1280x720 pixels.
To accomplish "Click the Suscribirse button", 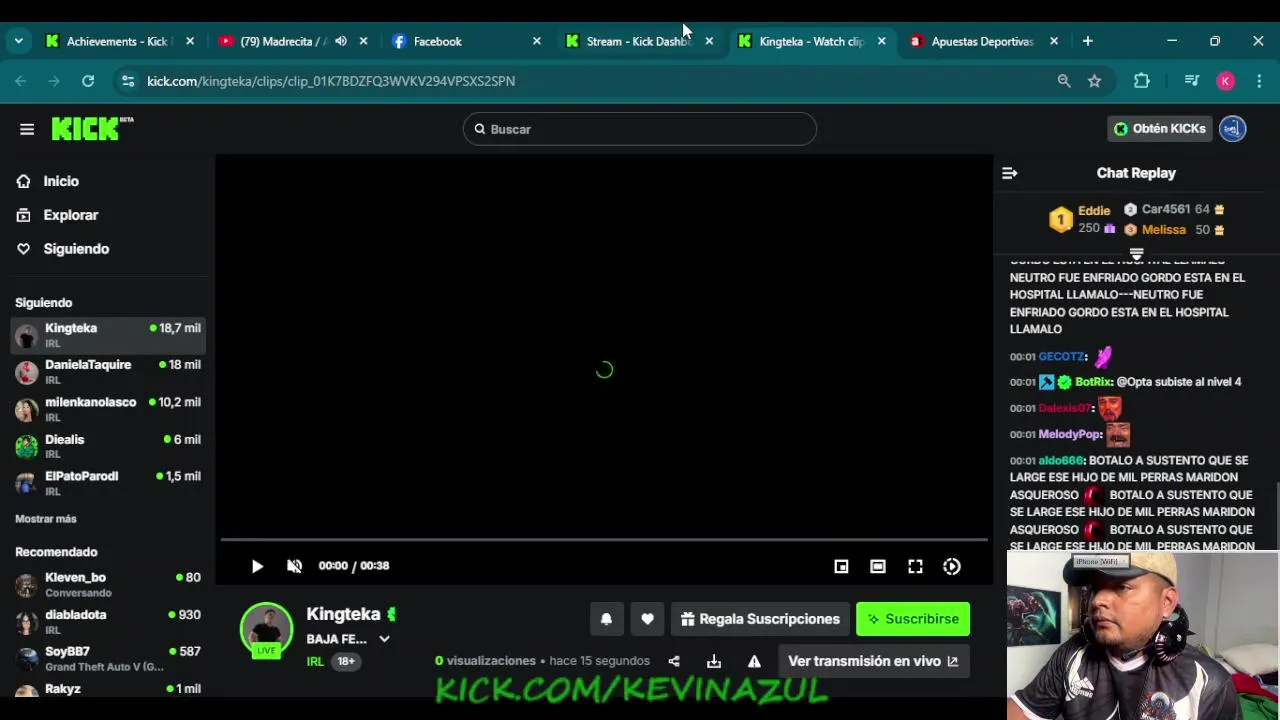I will coord(913,619).
